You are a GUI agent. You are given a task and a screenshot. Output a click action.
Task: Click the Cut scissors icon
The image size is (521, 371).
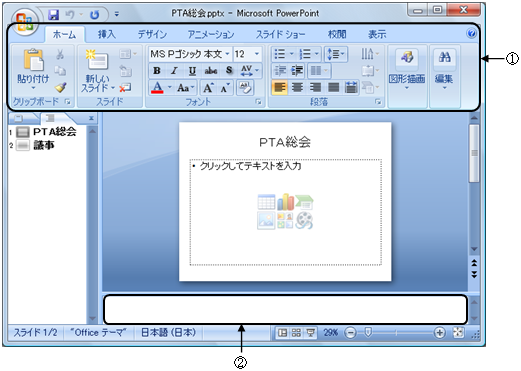point(60,54)
